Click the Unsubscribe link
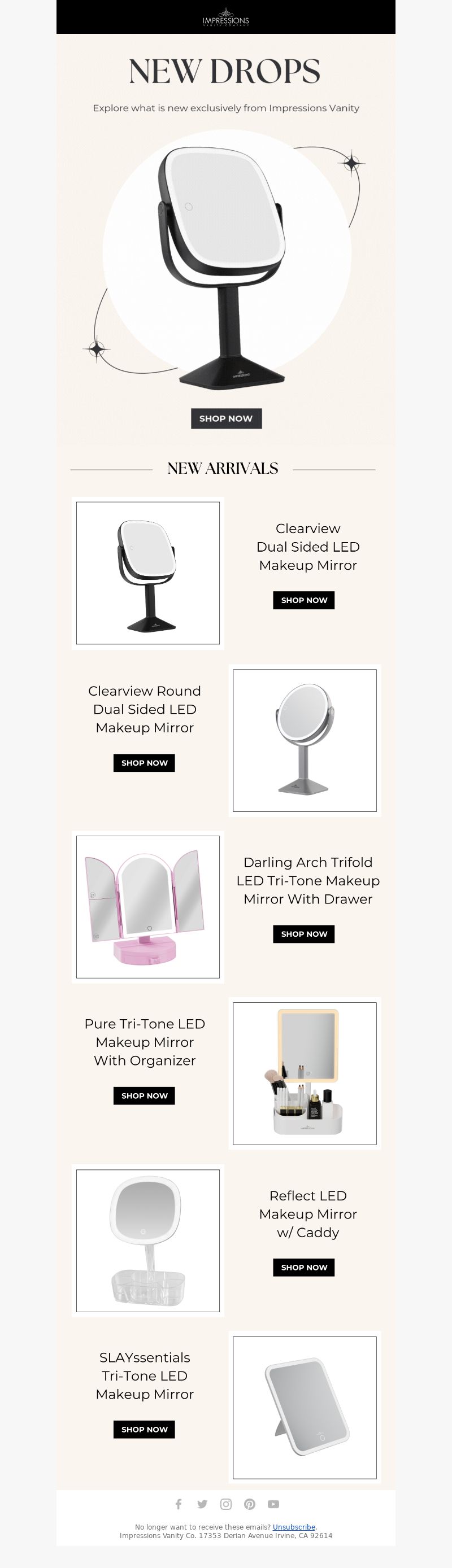 294,1527
